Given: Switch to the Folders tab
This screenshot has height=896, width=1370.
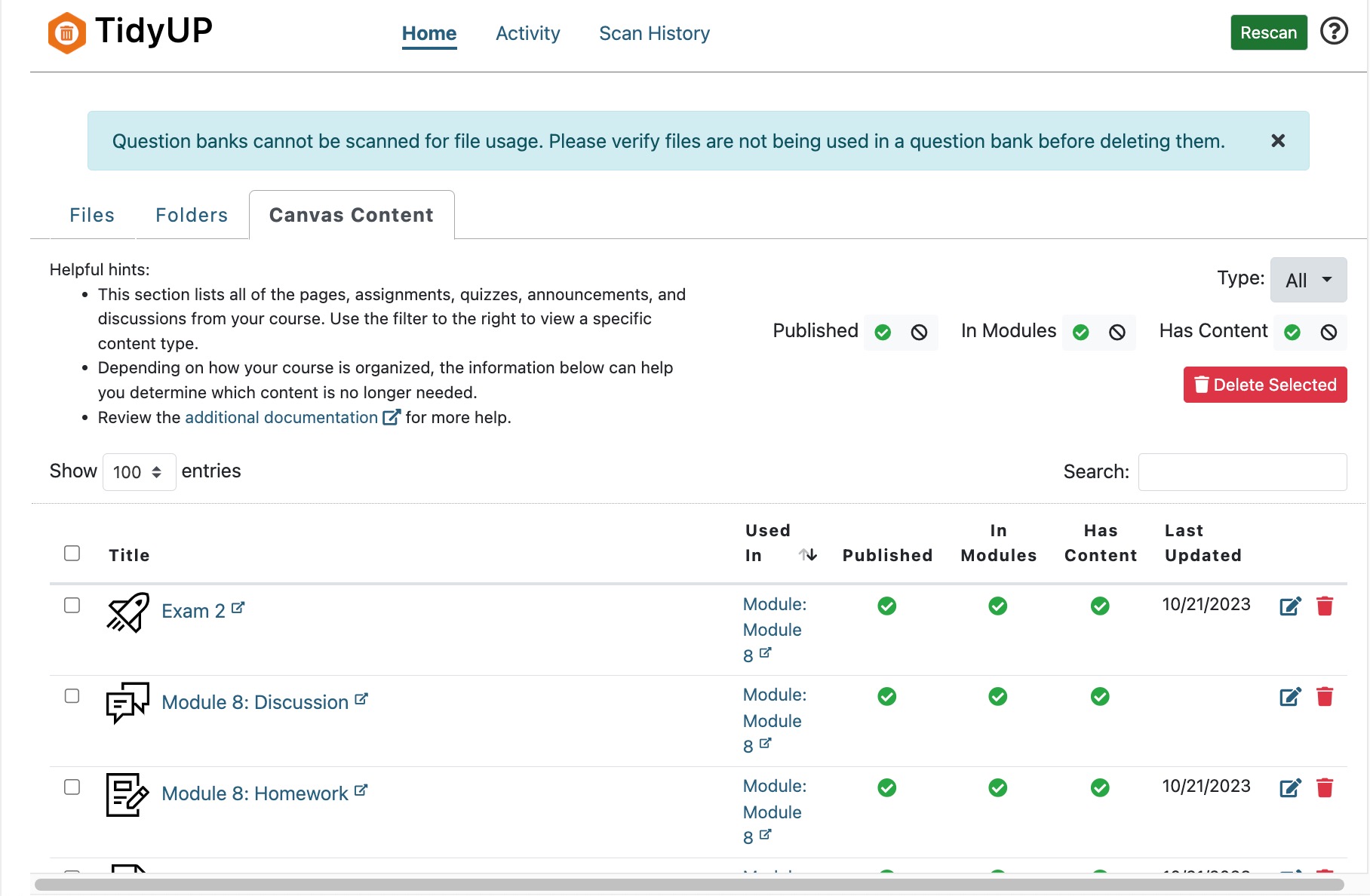Looking at the screenshot, I should tap(192, 215).
